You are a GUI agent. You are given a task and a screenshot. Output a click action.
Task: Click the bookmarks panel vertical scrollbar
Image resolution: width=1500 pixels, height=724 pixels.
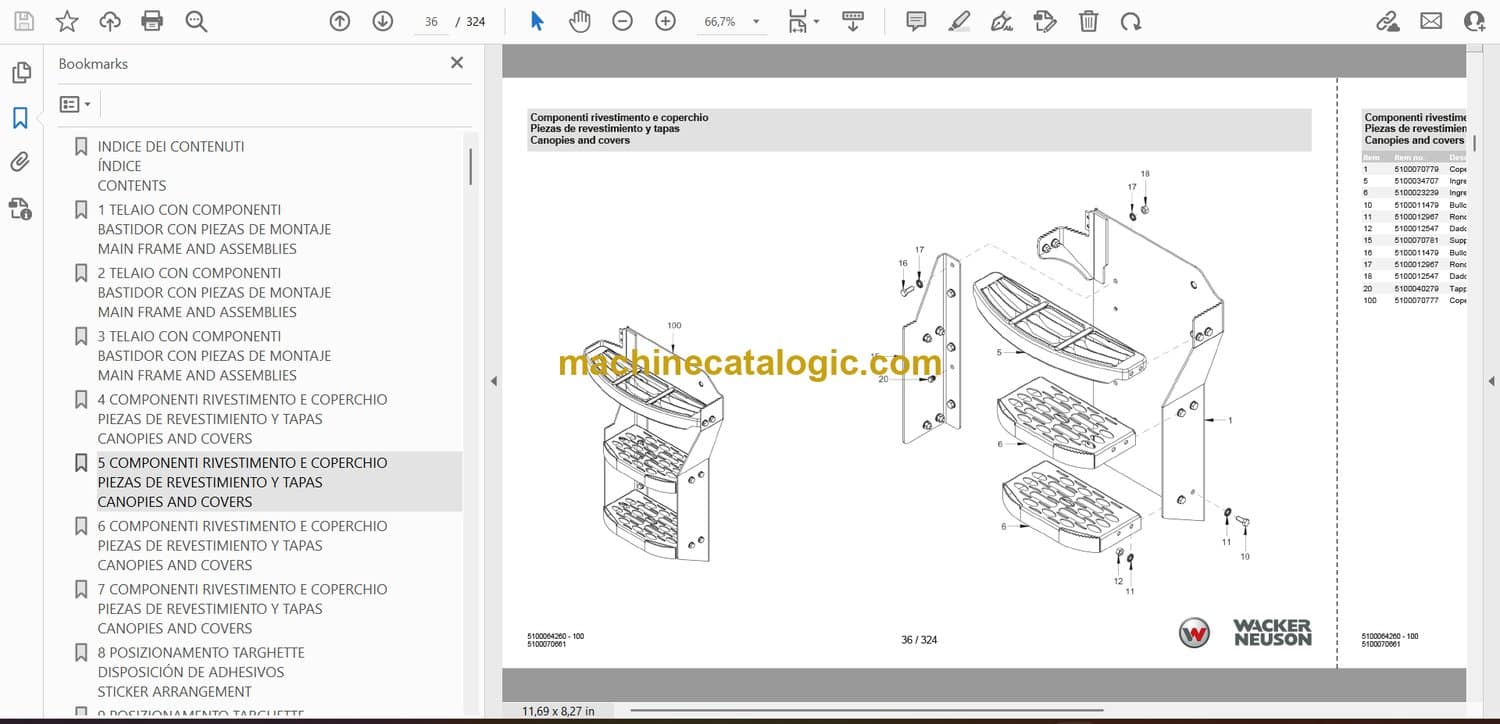pos(470,166)
